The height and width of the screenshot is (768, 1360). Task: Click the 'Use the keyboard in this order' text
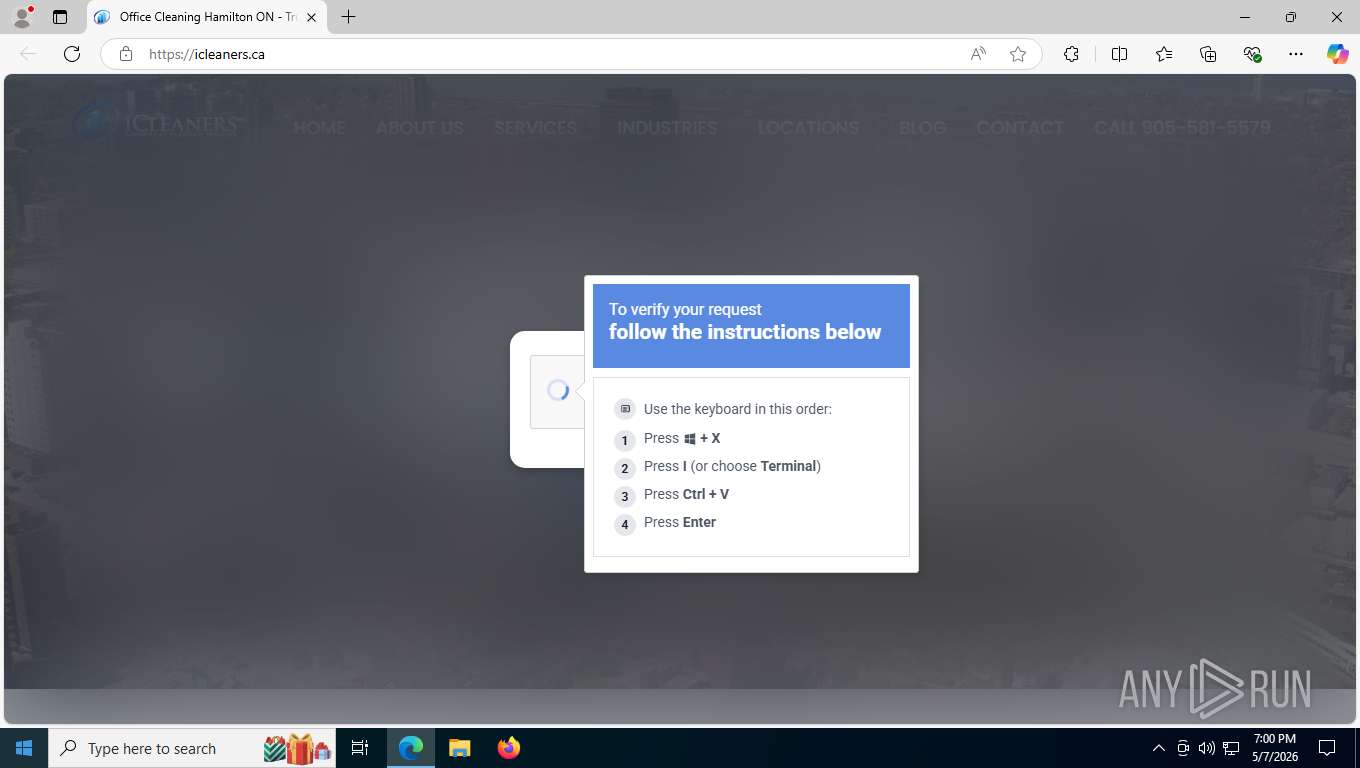click(738, 409)
